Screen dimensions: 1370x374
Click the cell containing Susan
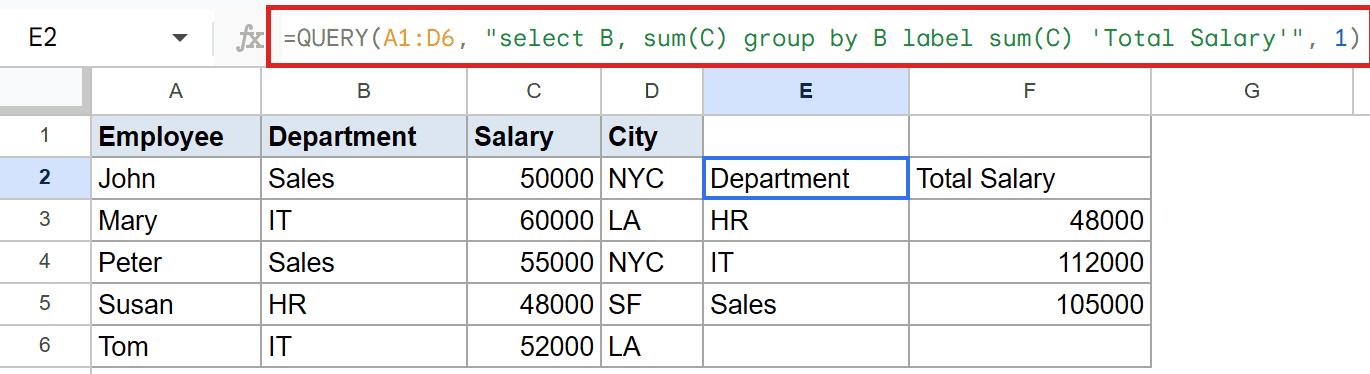pos(176,304)
